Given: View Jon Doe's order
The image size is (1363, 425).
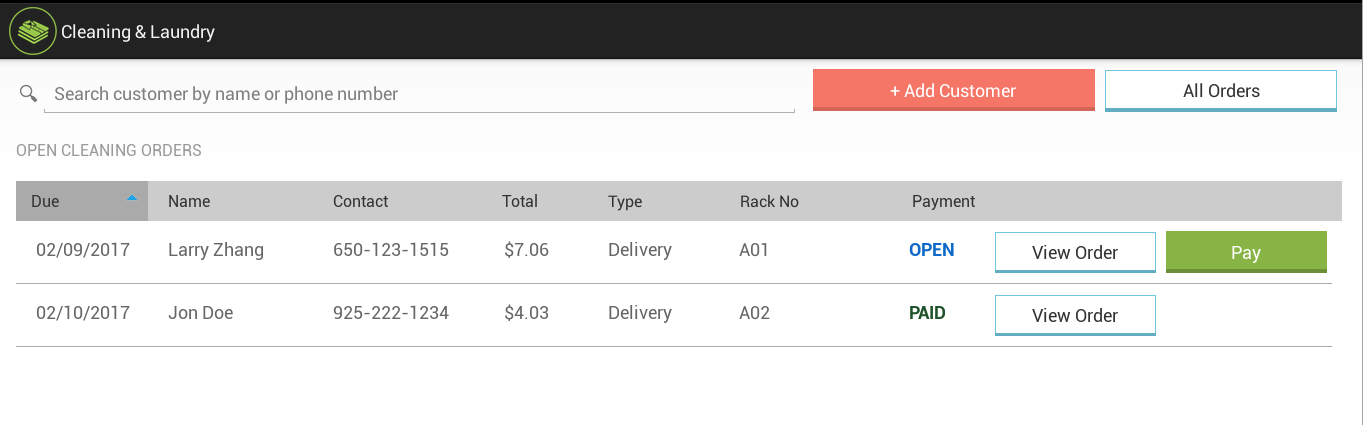Looking at the screenshot, I should [1075, 315].
